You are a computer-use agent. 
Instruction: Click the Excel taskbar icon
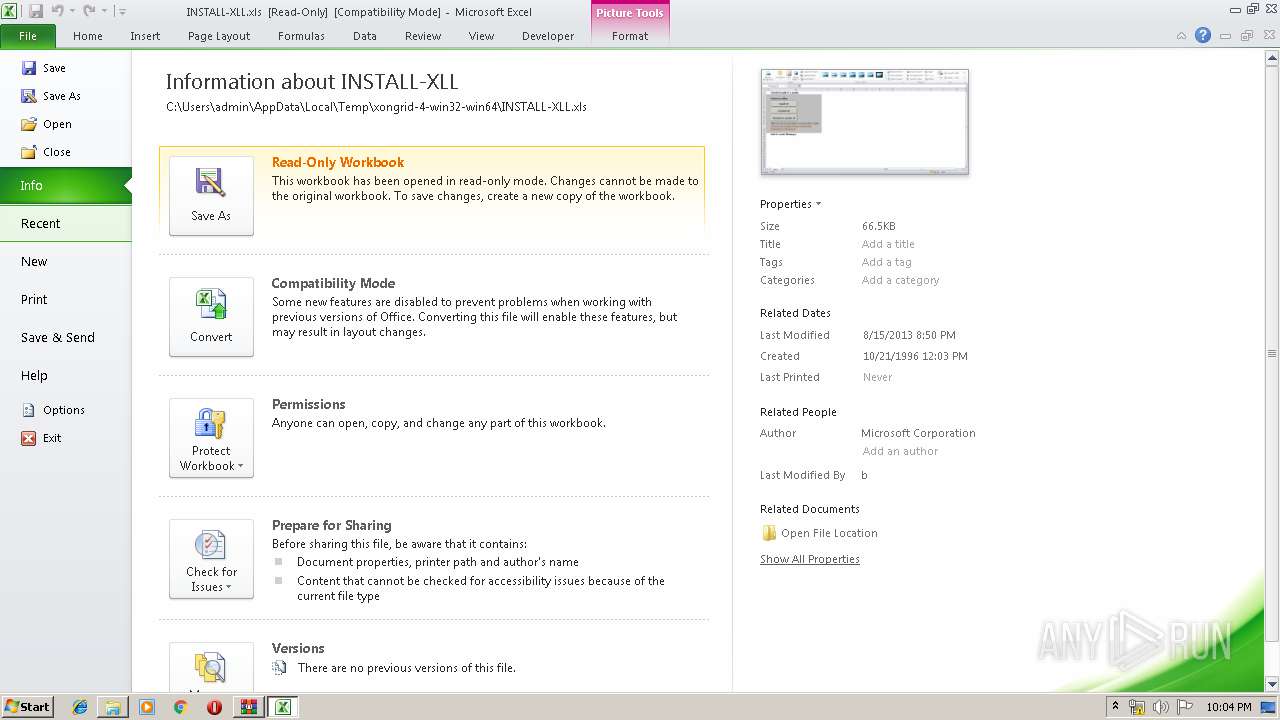pyautogui.click(x=283, y=707)
